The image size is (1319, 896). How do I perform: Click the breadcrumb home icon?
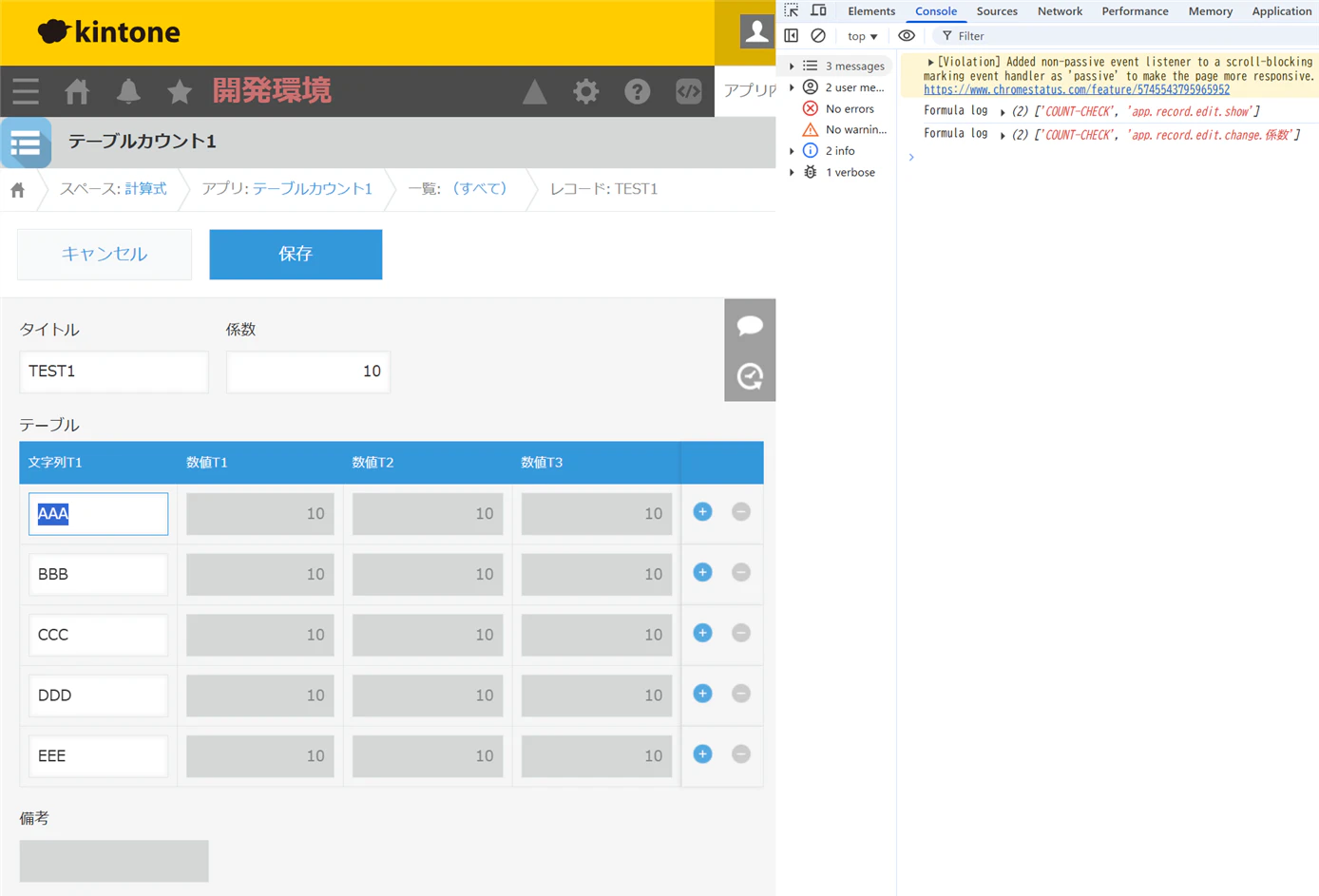click(18, 190)
